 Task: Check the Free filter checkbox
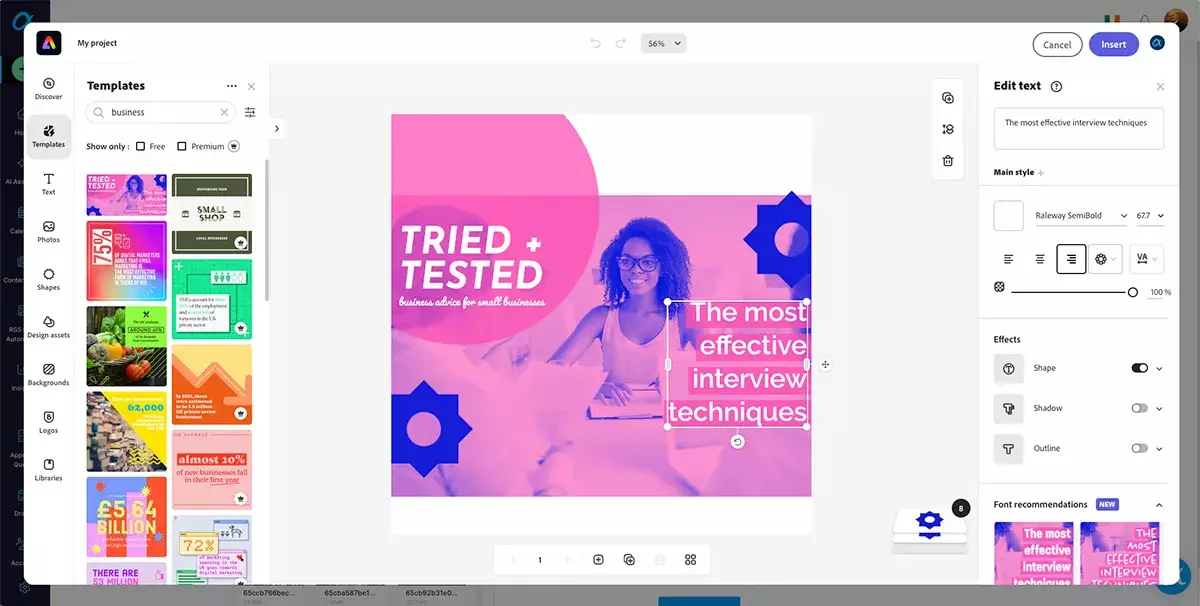(141, 146)
